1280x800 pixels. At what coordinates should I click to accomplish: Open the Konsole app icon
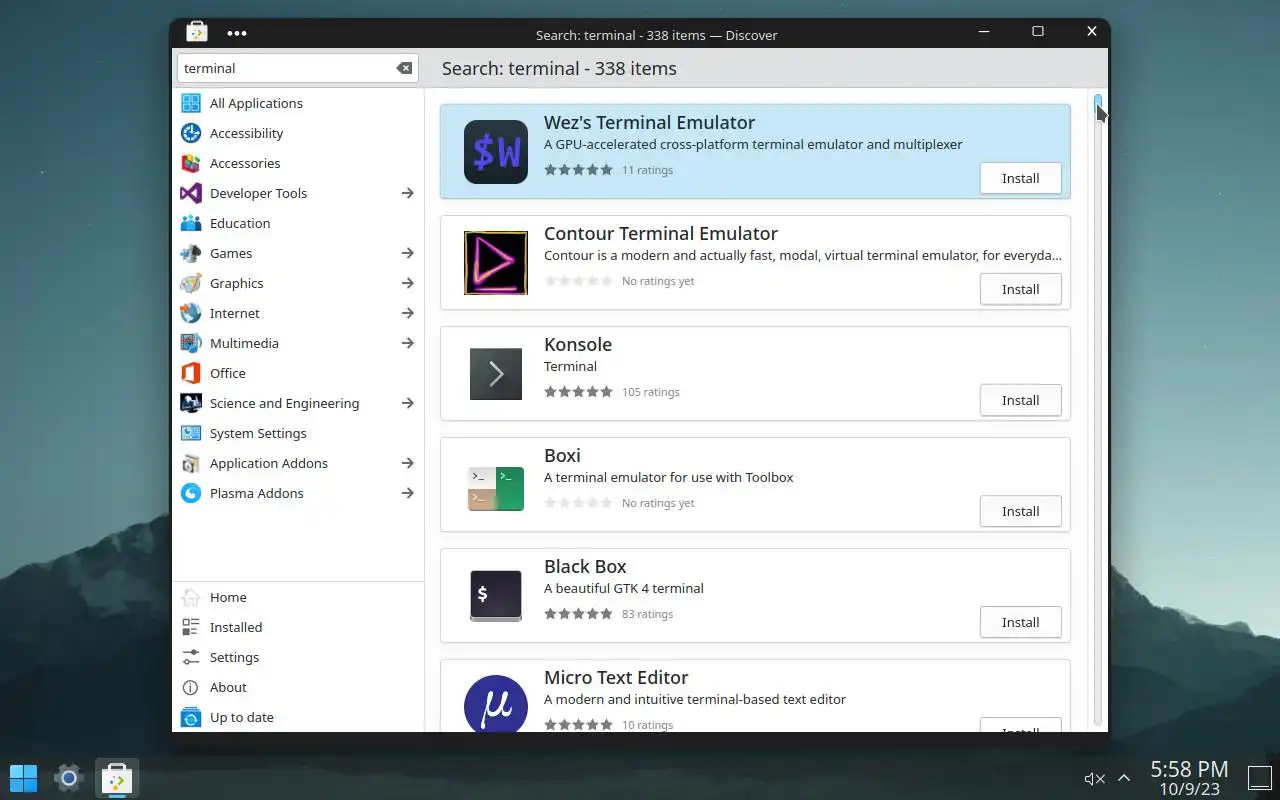pyautogui.click(x=496, y=374)
